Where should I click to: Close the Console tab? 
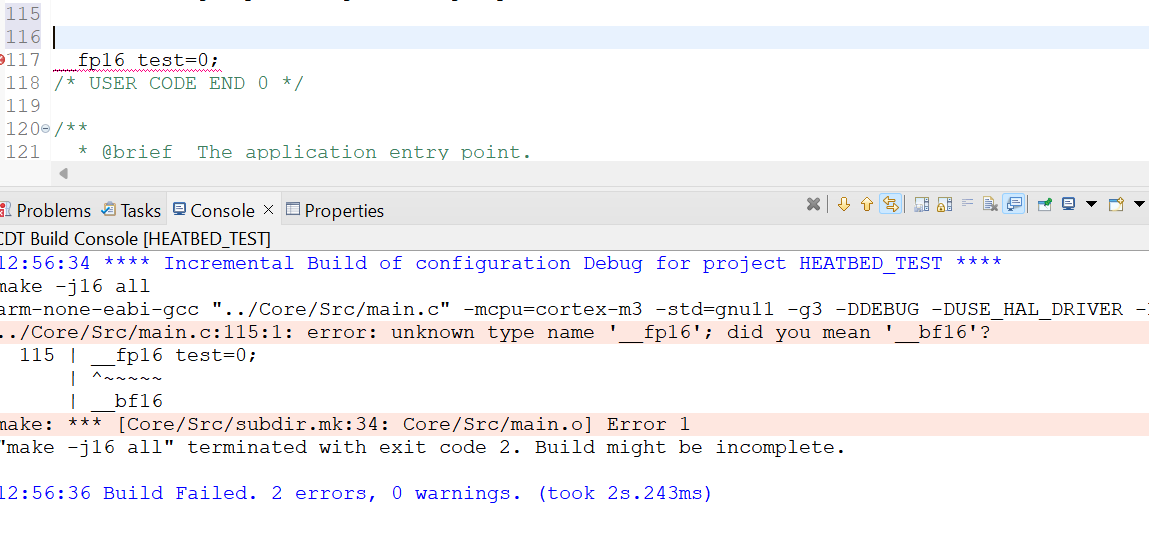268,210
